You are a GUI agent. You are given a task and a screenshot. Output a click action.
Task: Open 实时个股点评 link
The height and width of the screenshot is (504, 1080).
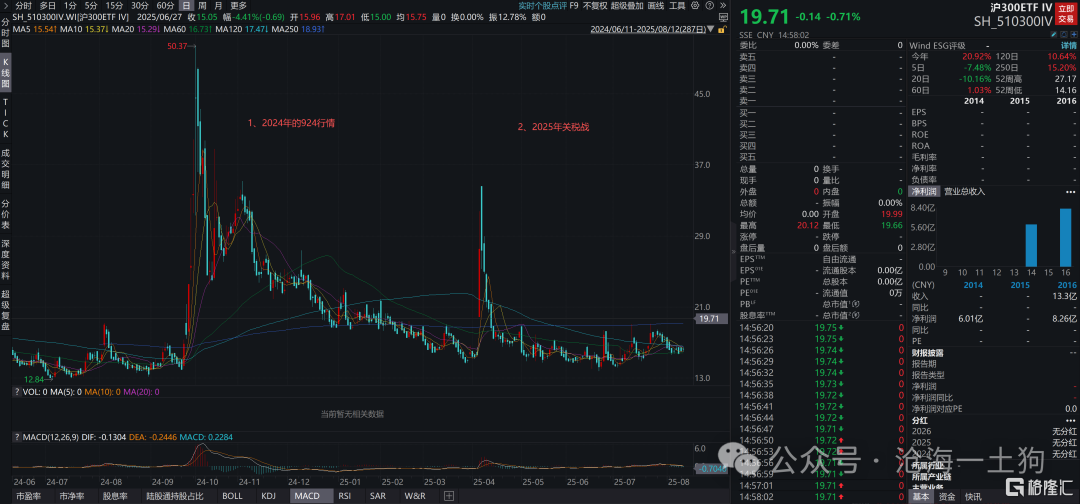[543, 6]
